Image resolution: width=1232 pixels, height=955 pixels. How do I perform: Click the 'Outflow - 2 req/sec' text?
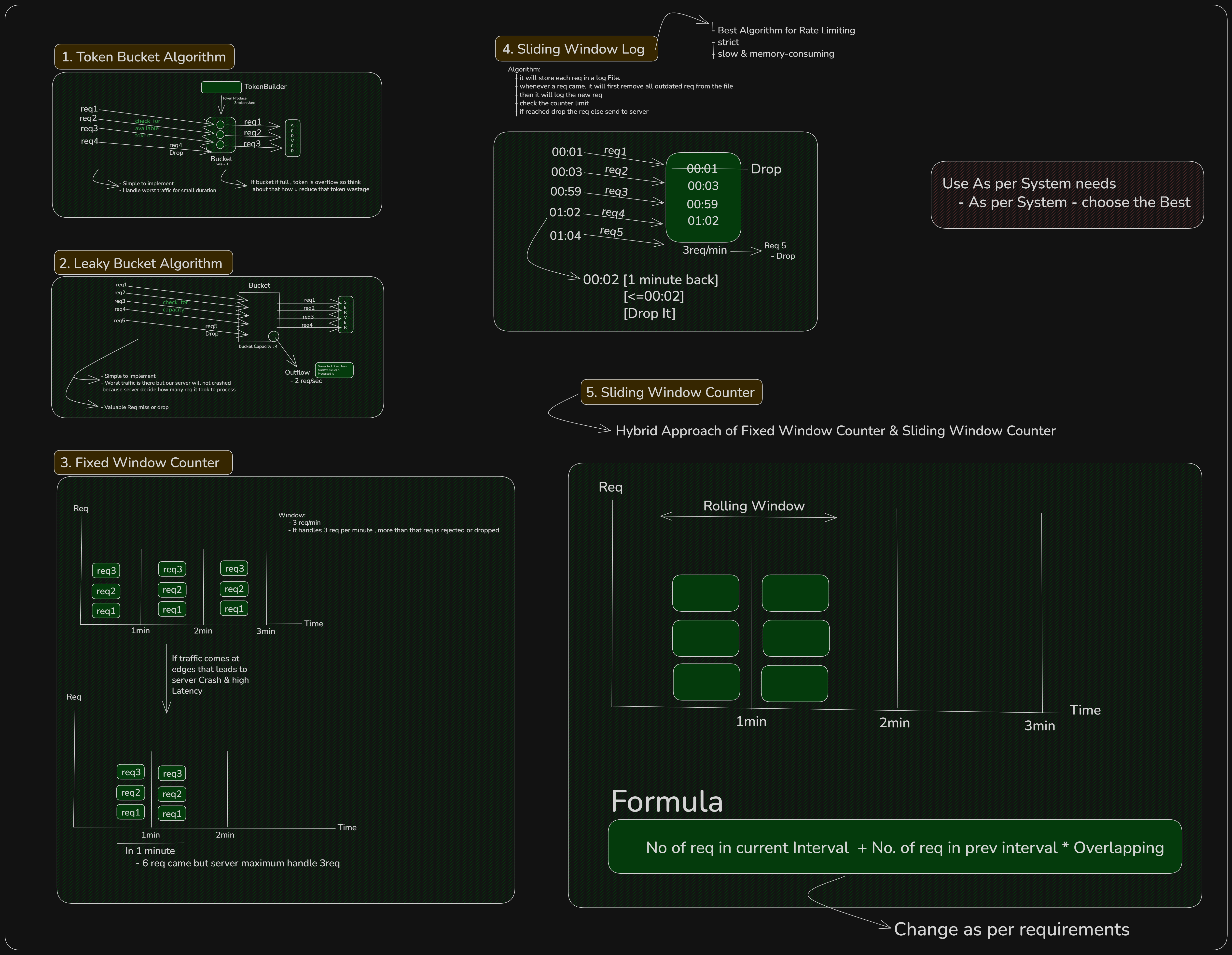pos(303,376)
